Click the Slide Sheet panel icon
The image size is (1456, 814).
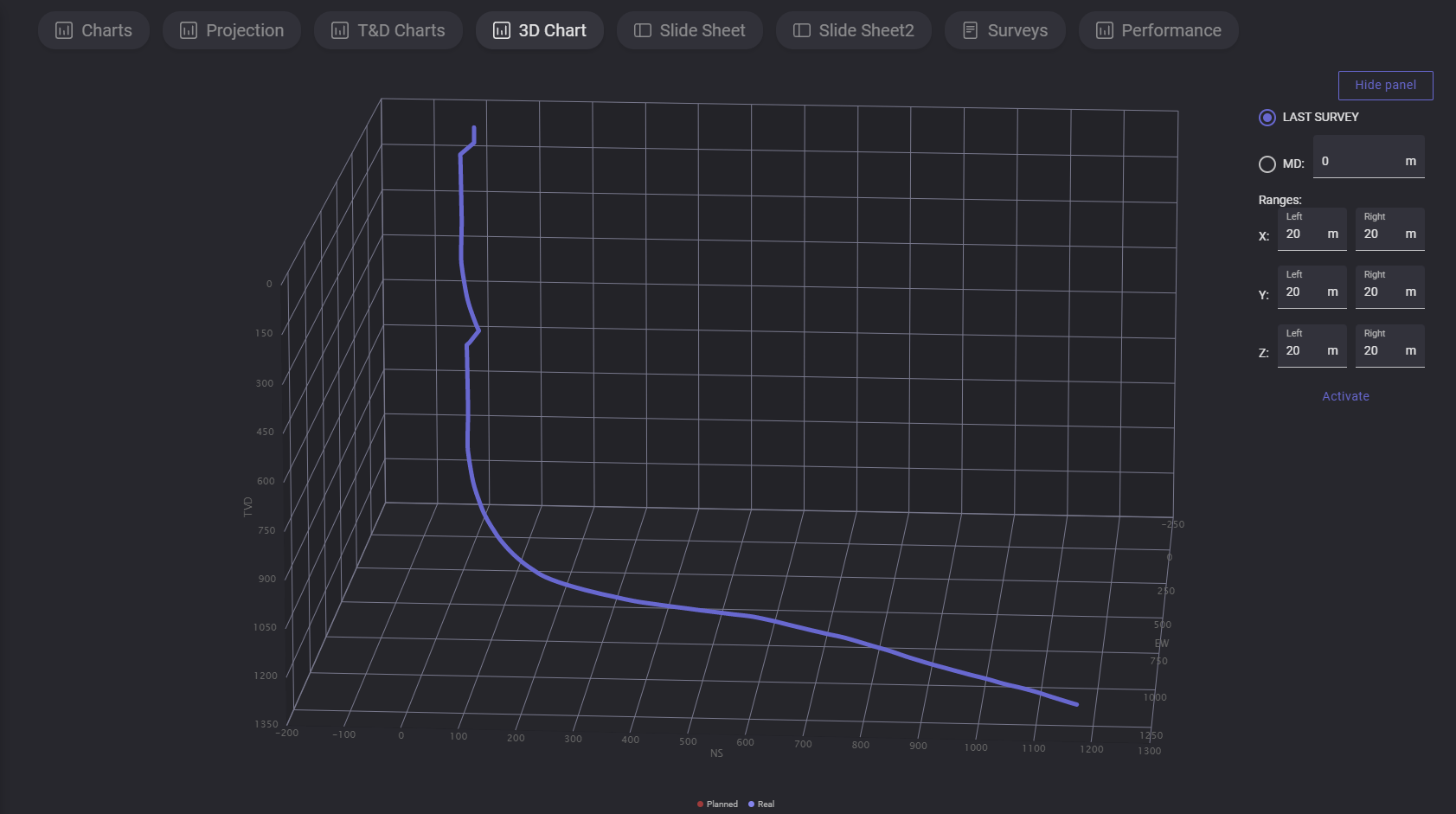click(643, 30)
